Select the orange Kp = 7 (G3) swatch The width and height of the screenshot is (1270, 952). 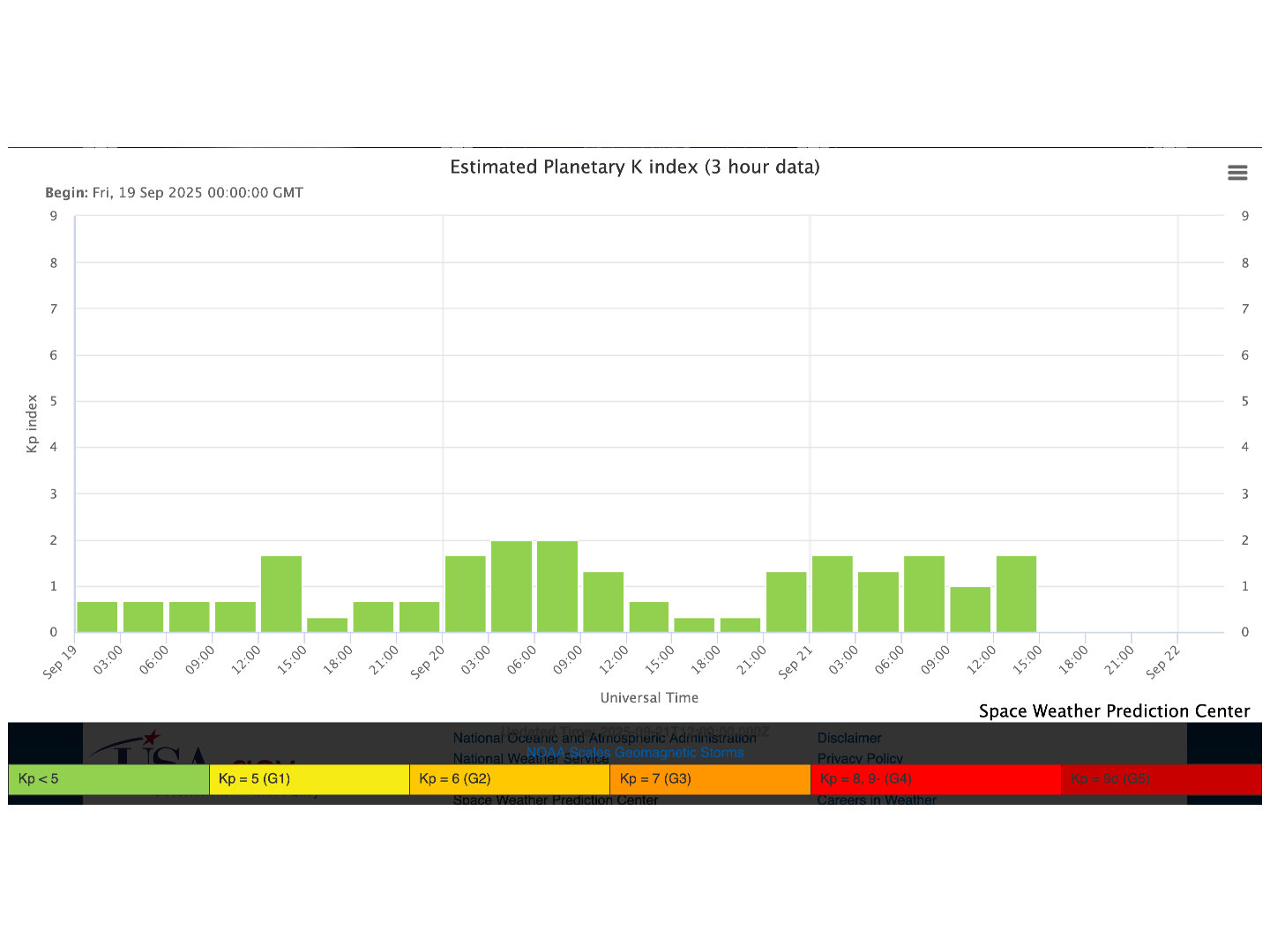point(709,779)
